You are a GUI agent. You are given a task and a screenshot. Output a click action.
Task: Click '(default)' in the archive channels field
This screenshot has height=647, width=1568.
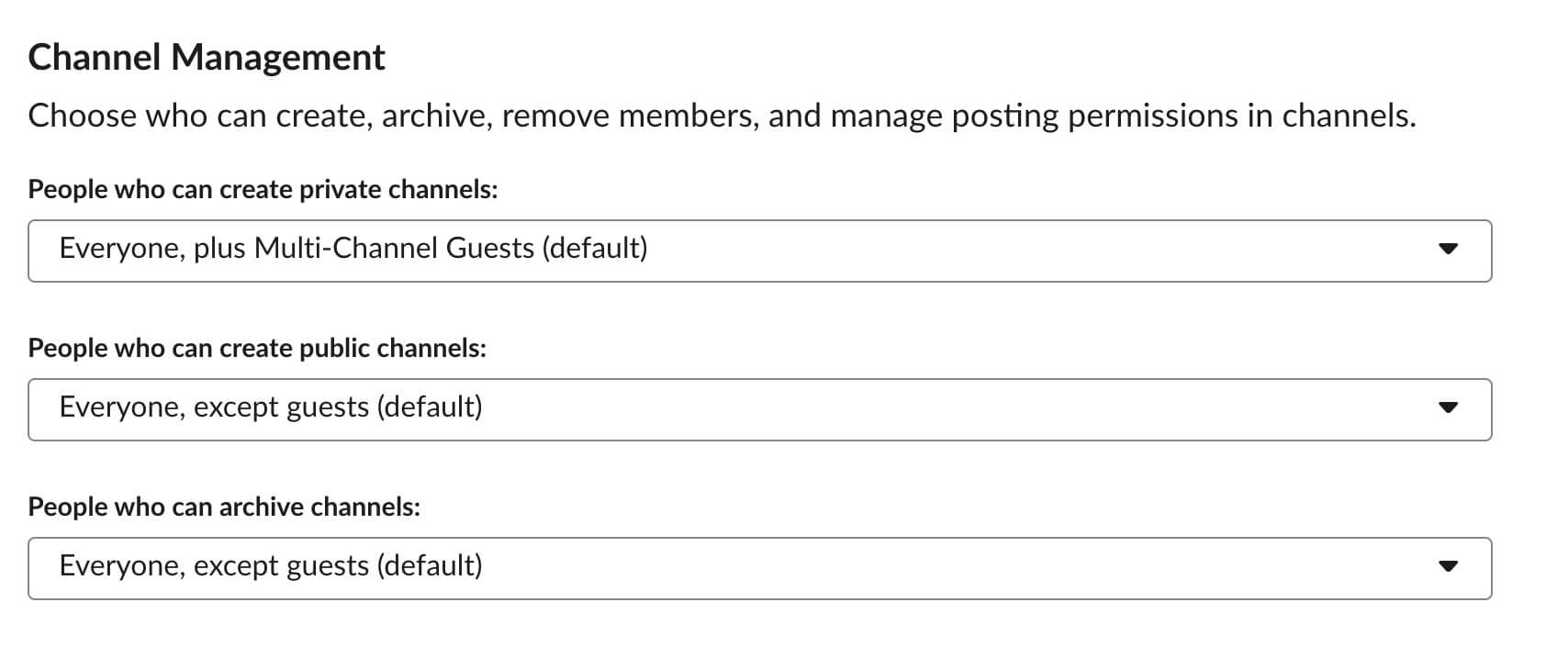click(x=430, y=565)
